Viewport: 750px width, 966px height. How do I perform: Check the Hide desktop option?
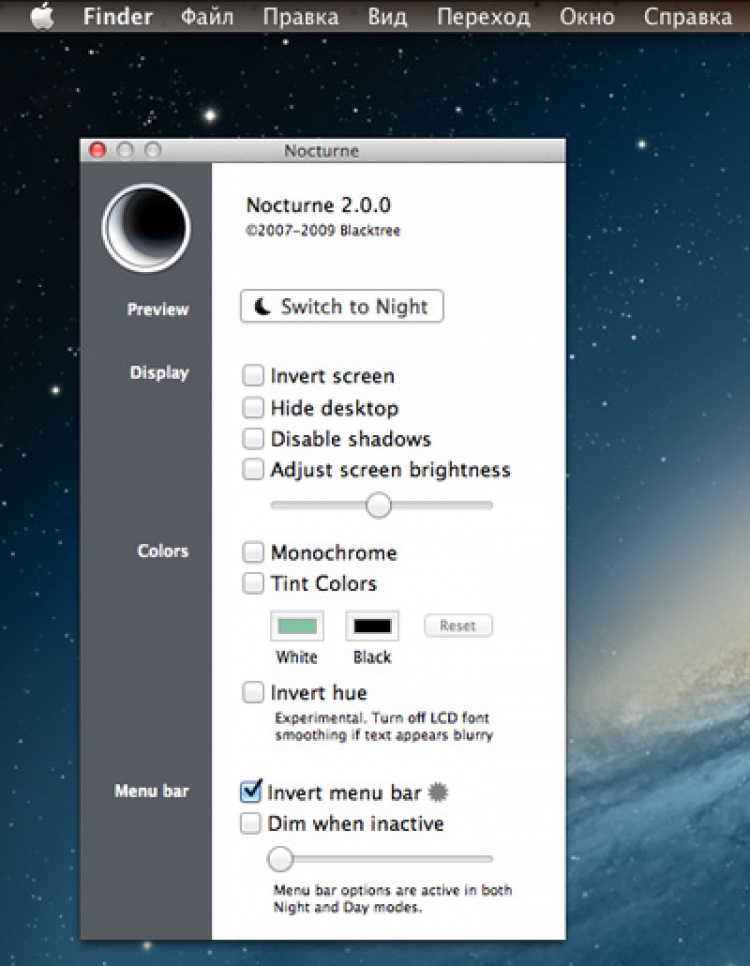pos(254,408)
